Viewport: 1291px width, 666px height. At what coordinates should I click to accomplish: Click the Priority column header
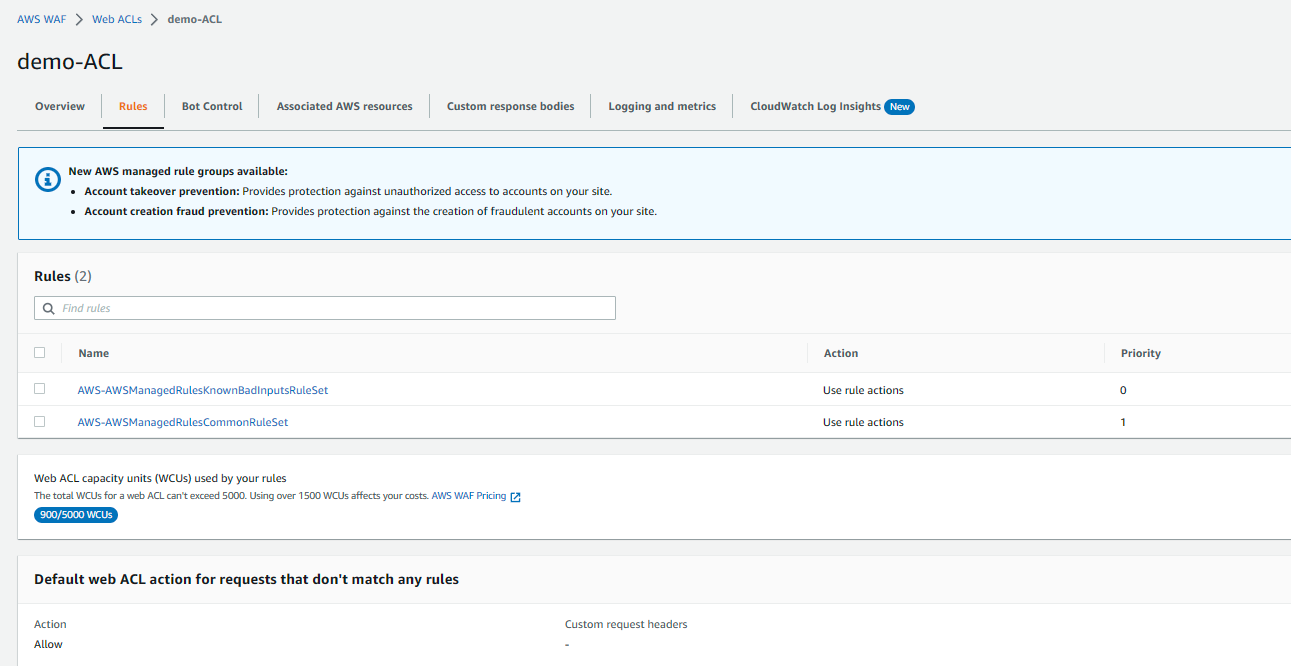(1141, 353)
